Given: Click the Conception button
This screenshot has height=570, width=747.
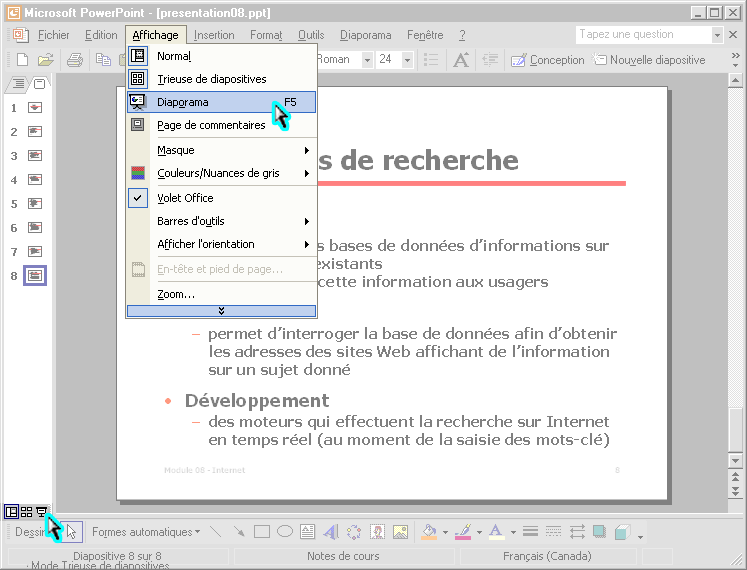Looking at the screenshot, I should click(x=547, y=60).
